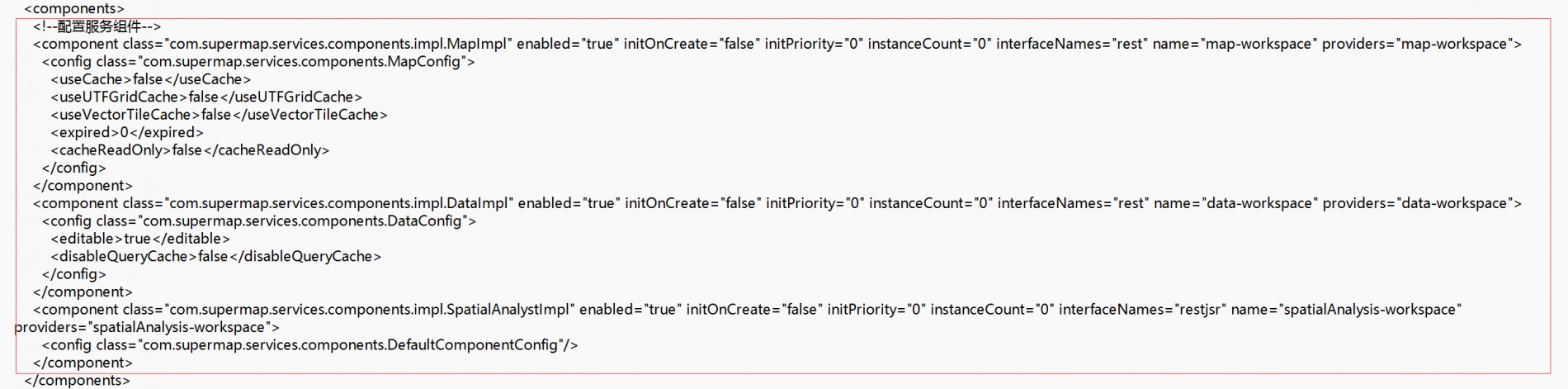
Task: Click providers spatialAnalysis-workspace wrapped line
Action: [147, 327]
